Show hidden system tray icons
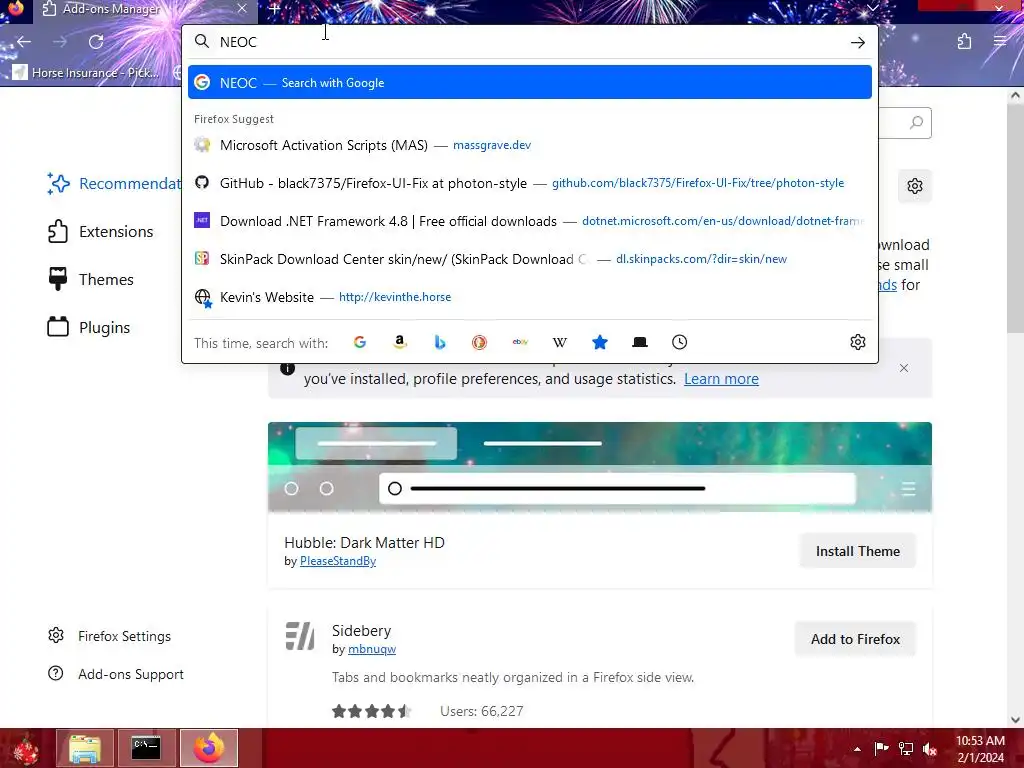The width and height of the screenshot is (1024, 768). pyautogui.click(x=857, y=749)
